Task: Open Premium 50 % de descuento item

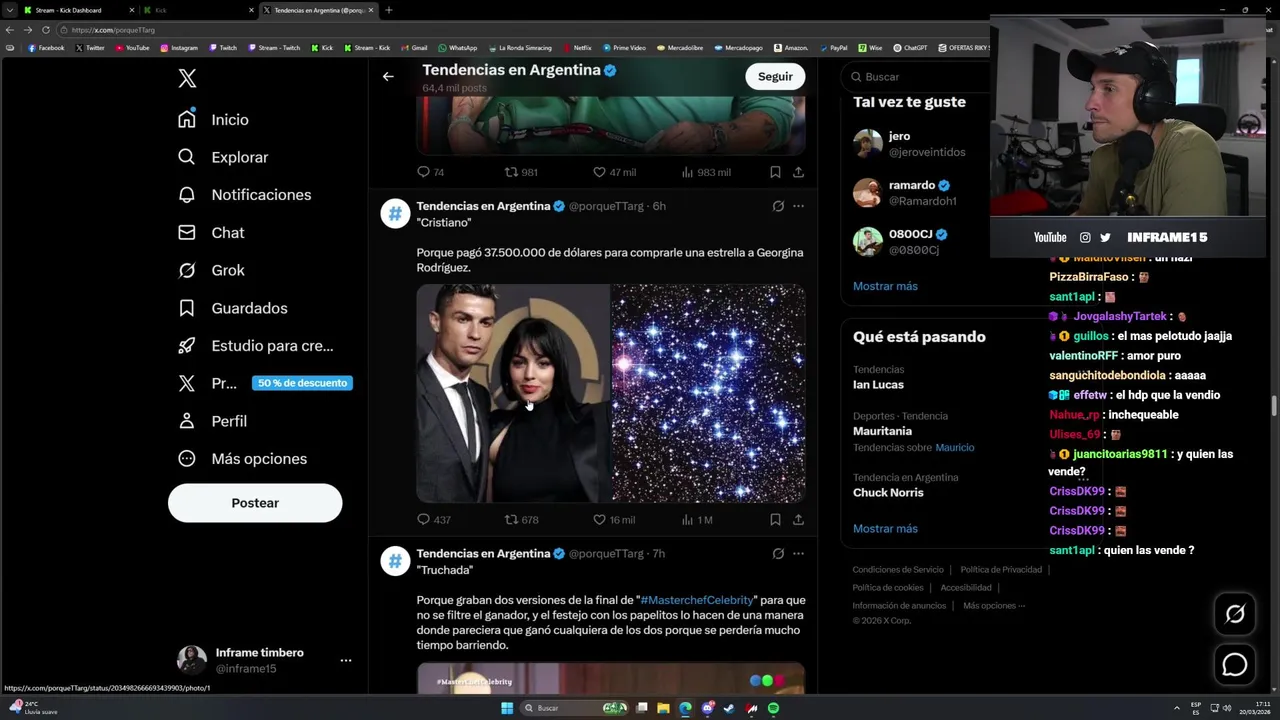Action: [264, 383]
